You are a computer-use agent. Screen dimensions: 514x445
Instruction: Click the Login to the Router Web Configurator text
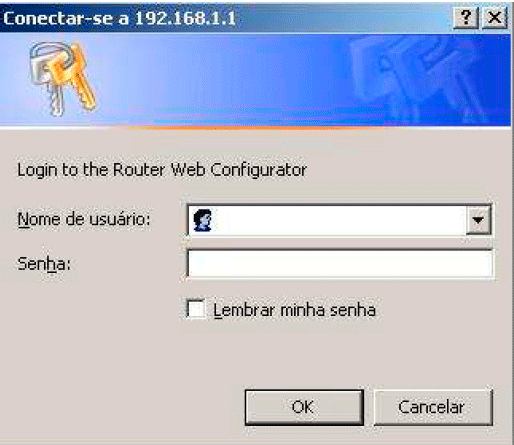pos(162,170)
